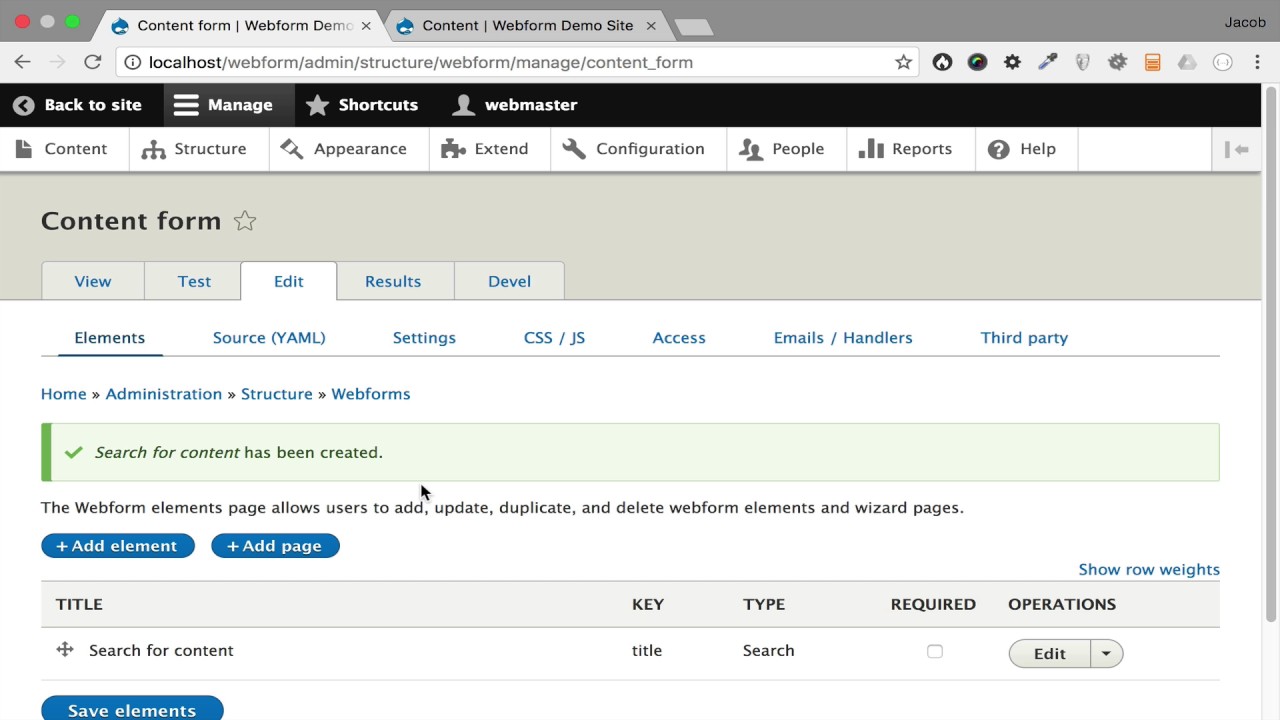Open the Source (YAML) sub-tab
1280x720 pixels.
pos(269,338)
